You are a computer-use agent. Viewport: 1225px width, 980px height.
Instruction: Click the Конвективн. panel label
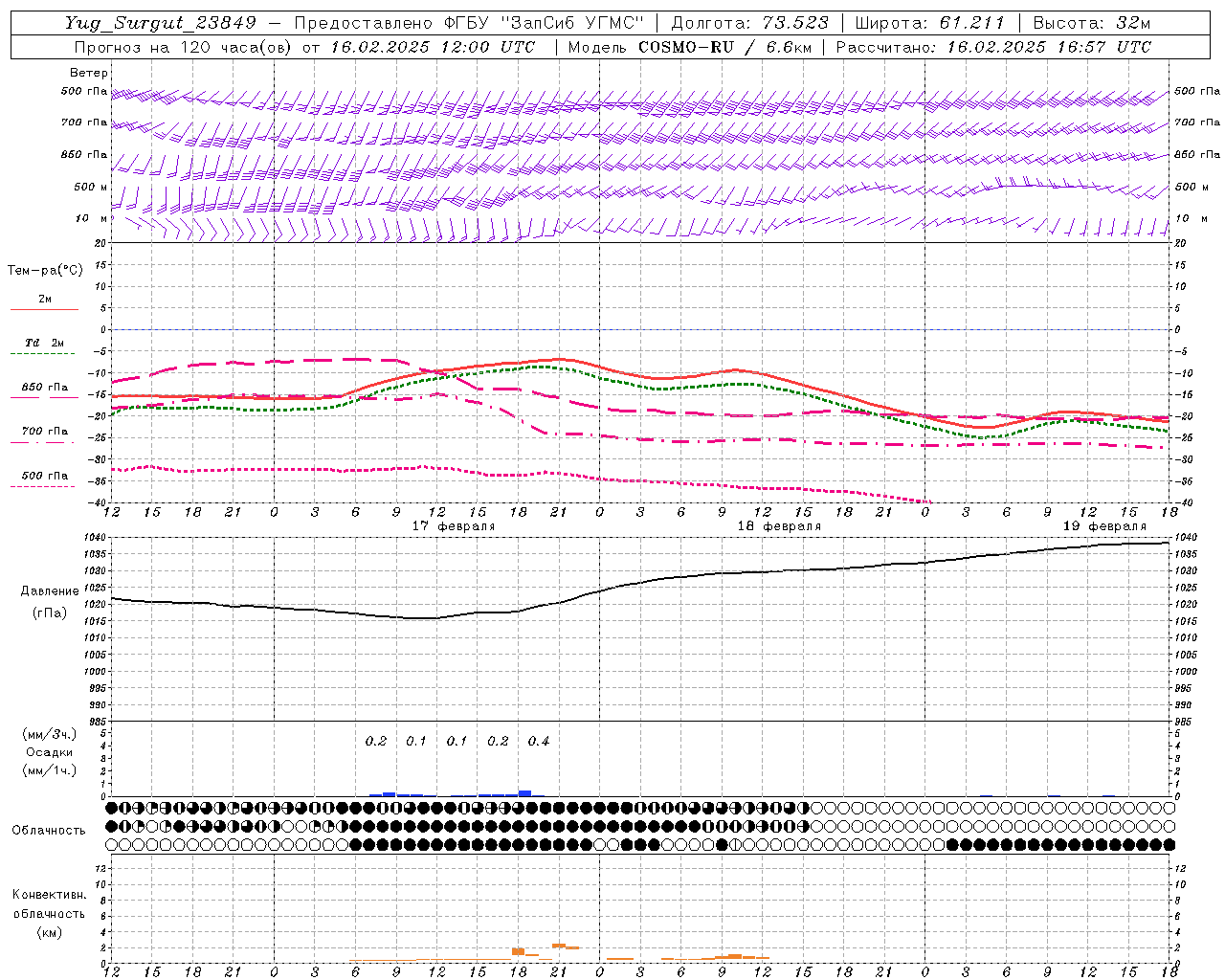(x=50, y=895)
